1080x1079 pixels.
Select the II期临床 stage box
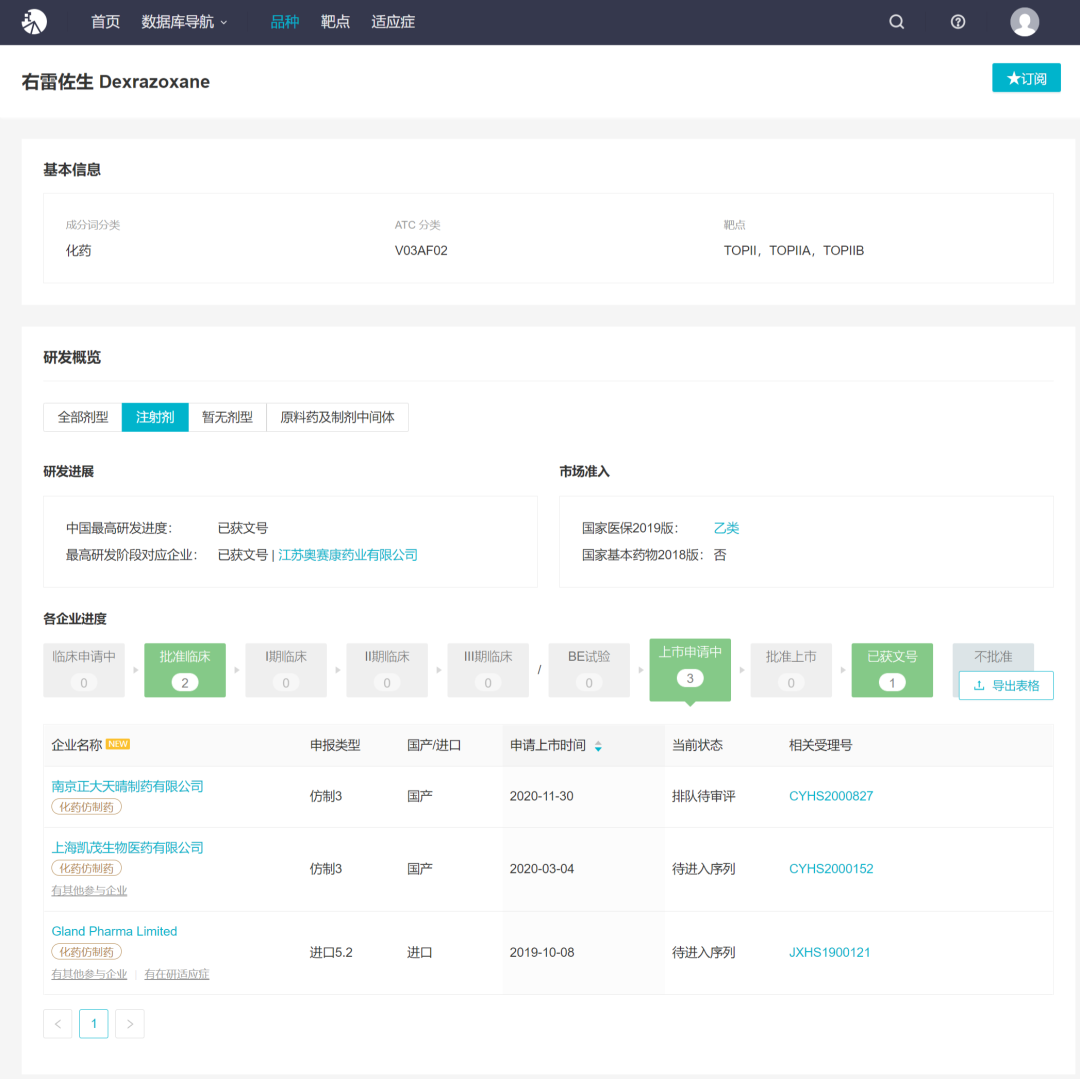(x=387, y=670)
